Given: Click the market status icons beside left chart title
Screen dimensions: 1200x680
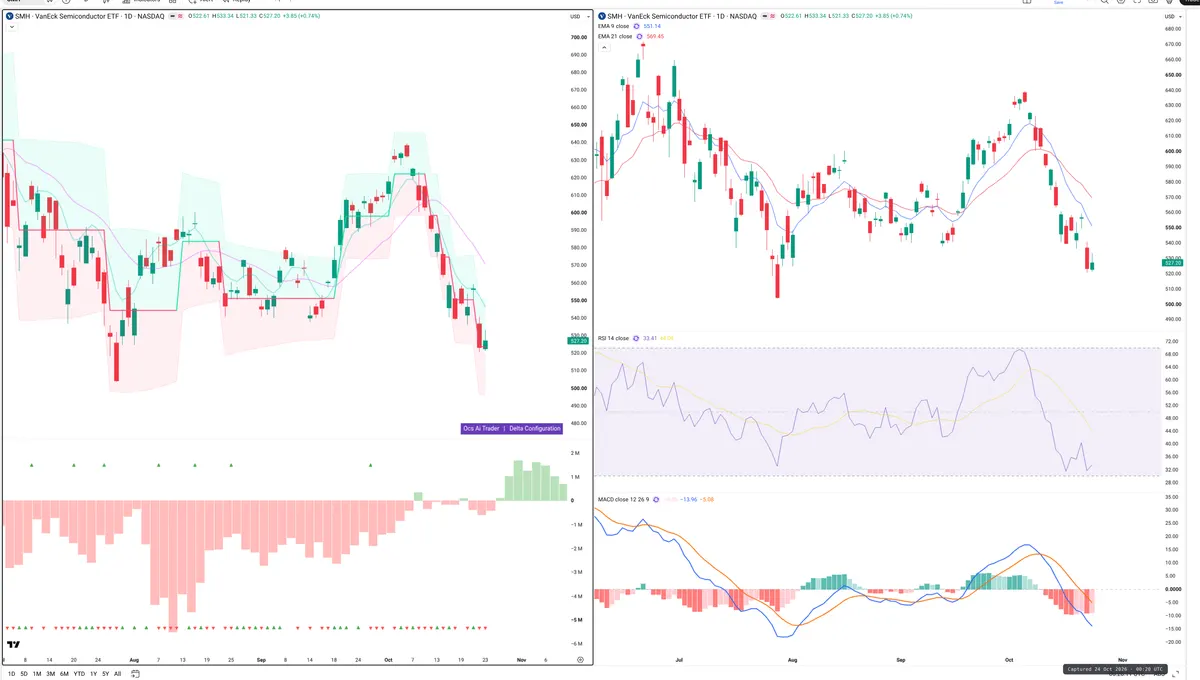Looking at the screenshot, I should click(176, 16).
